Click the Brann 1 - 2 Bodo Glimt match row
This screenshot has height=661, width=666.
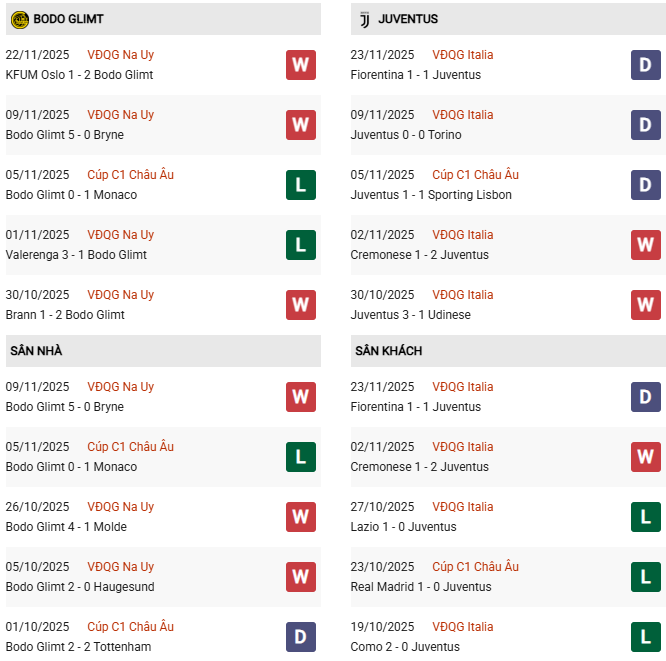65,315
